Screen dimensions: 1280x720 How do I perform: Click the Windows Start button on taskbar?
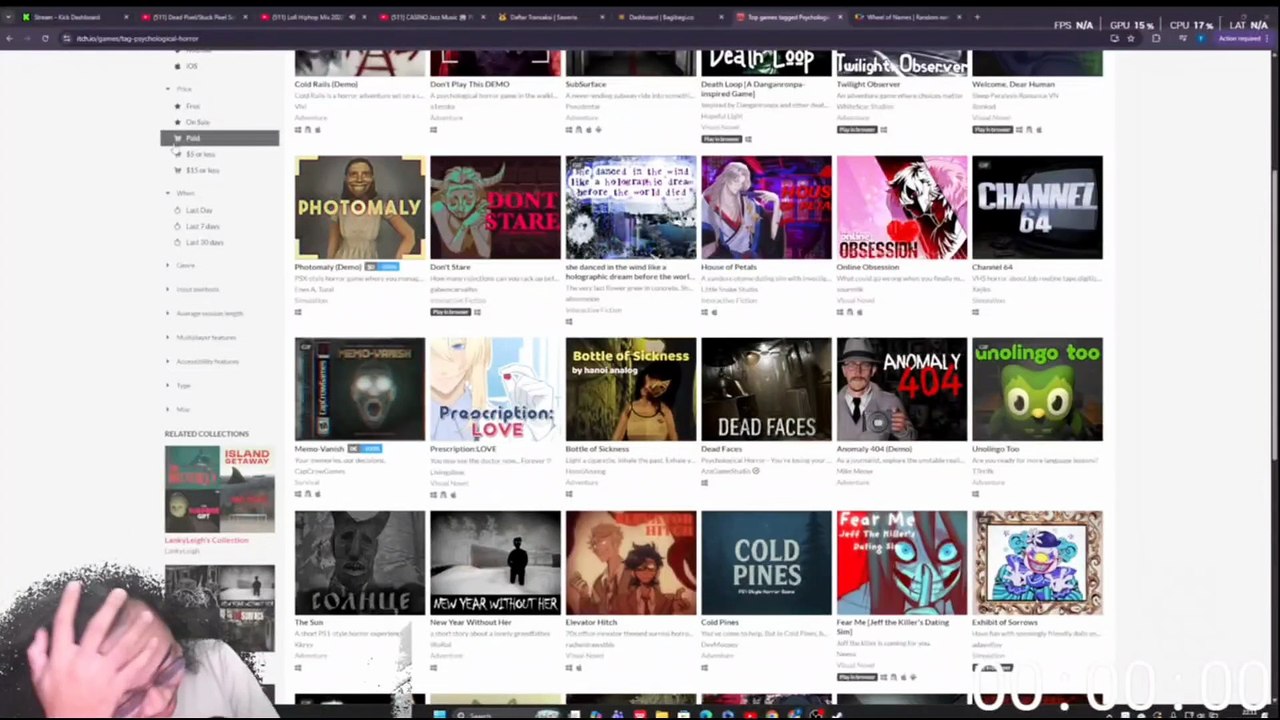pyautogui.click(x=438, y=714)
